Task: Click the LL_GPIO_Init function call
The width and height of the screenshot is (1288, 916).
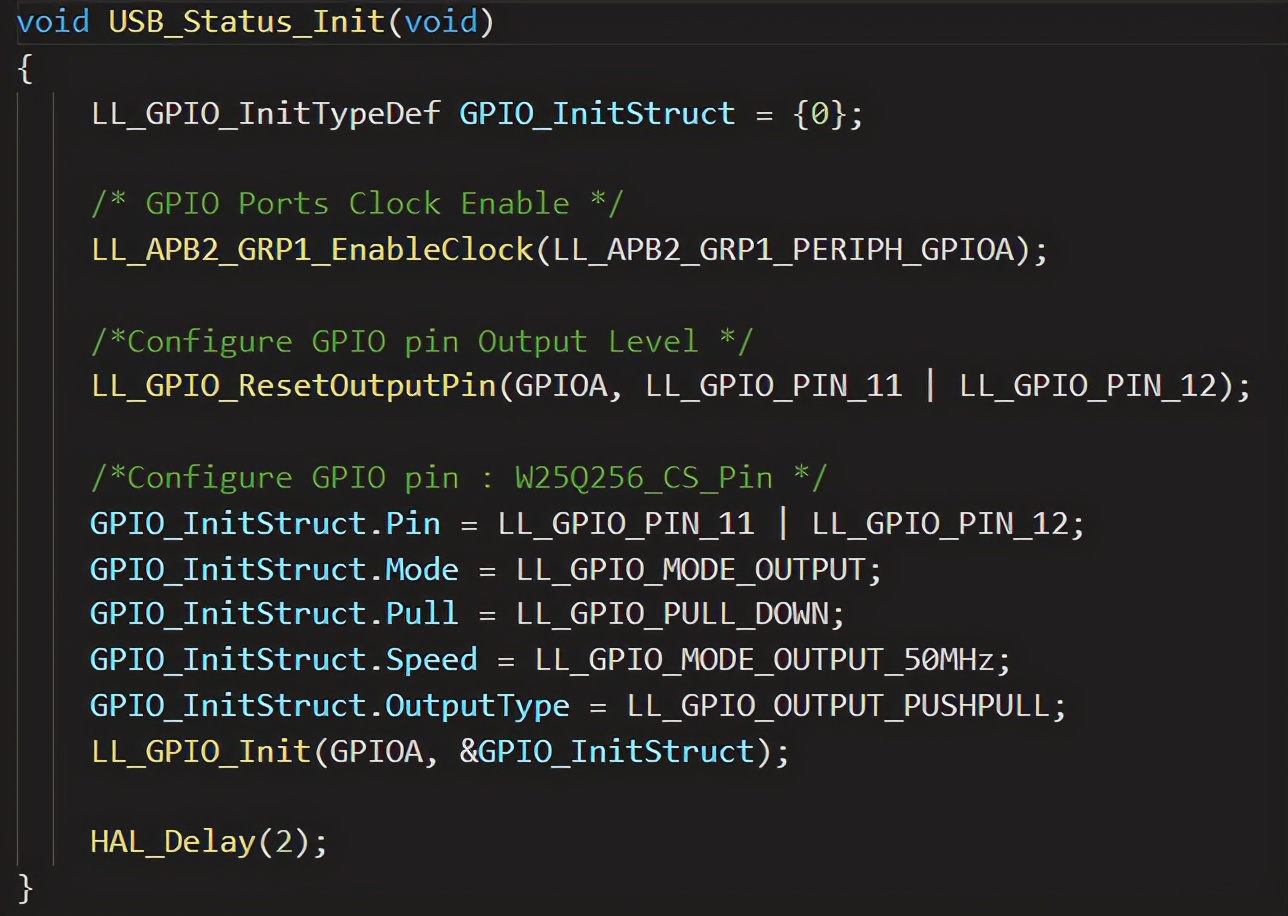Action: (201, 750)
